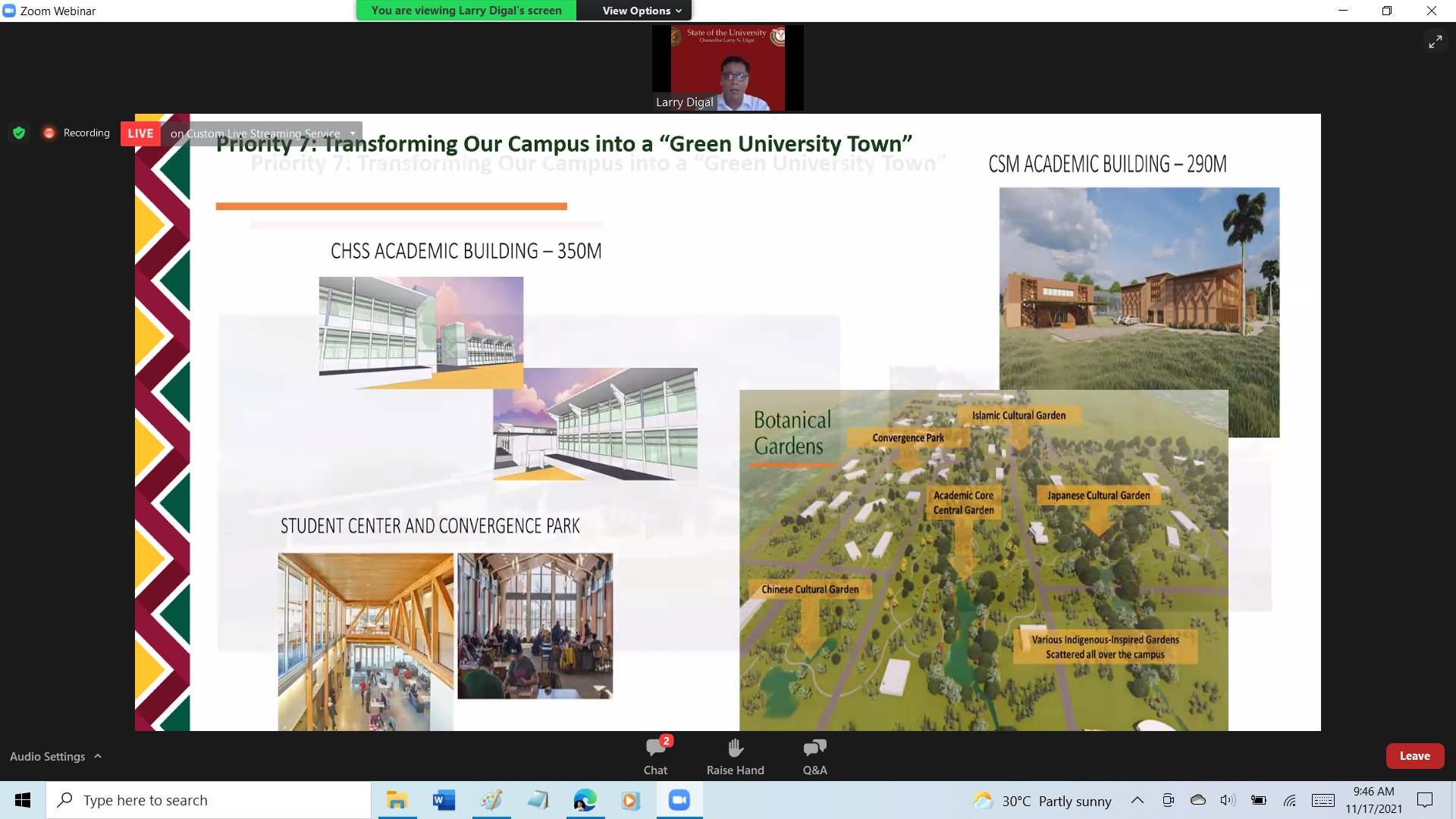Click the CSM Academic Building rendering

1139,288
